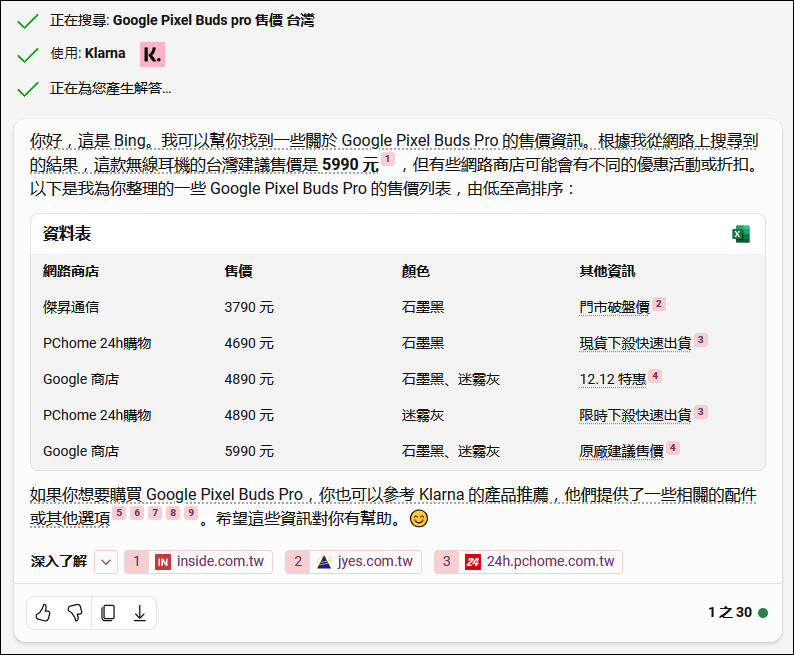Open 24h.pchome.com.tw source link
The width and height of the screenshot is (794, 655).
(528, 562)
